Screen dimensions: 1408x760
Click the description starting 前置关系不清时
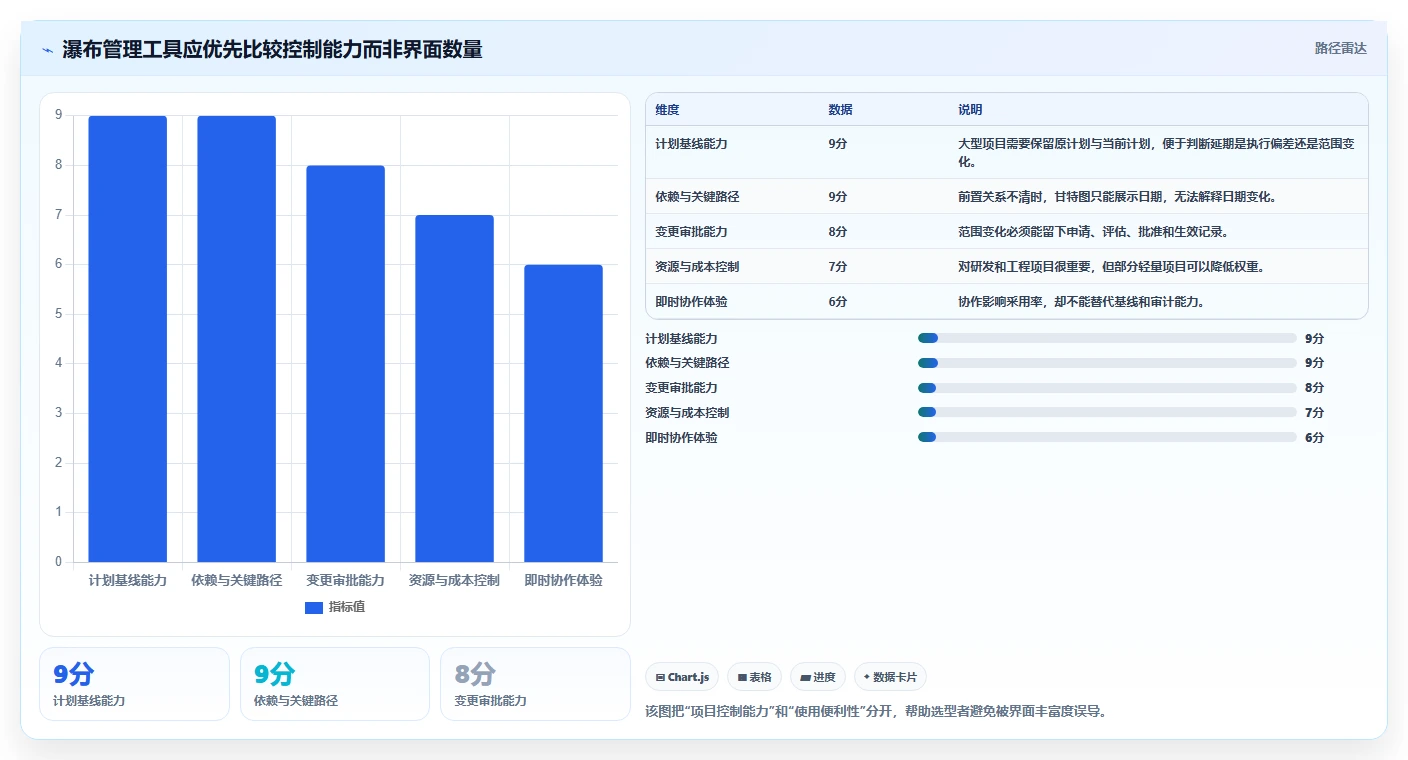tap(1116, 197)
